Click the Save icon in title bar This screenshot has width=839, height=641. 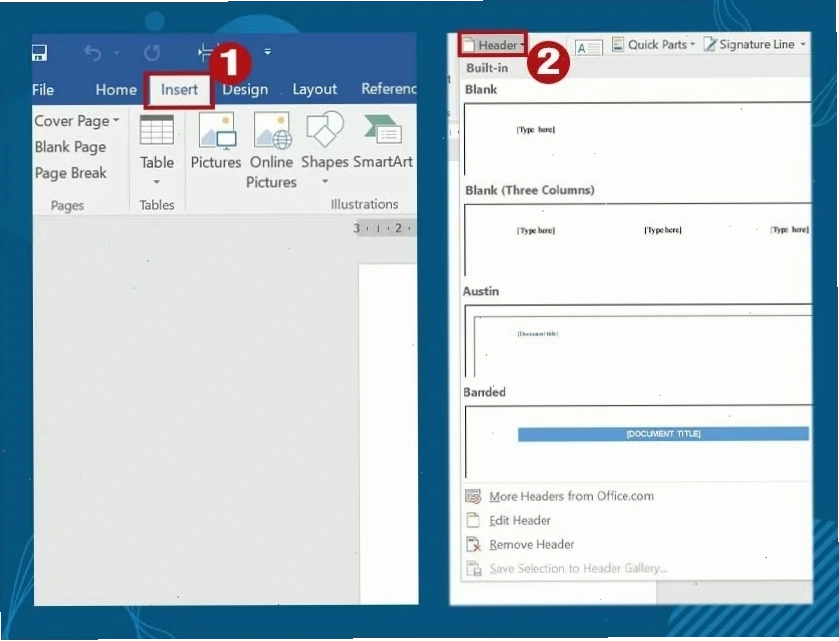pos(39,53)
